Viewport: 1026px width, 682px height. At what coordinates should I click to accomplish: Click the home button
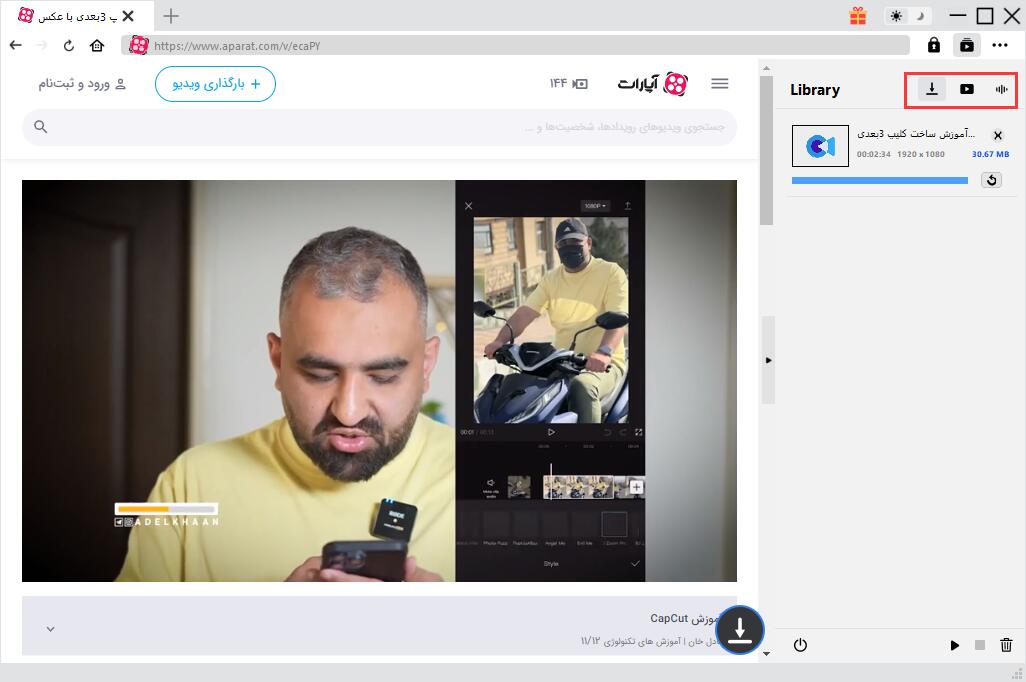97,45
